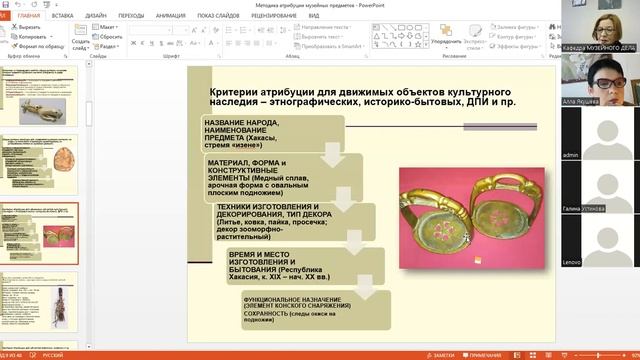Switch to reading view in status bar
This screenshot has height=360, width=640.
coord(549,356)
